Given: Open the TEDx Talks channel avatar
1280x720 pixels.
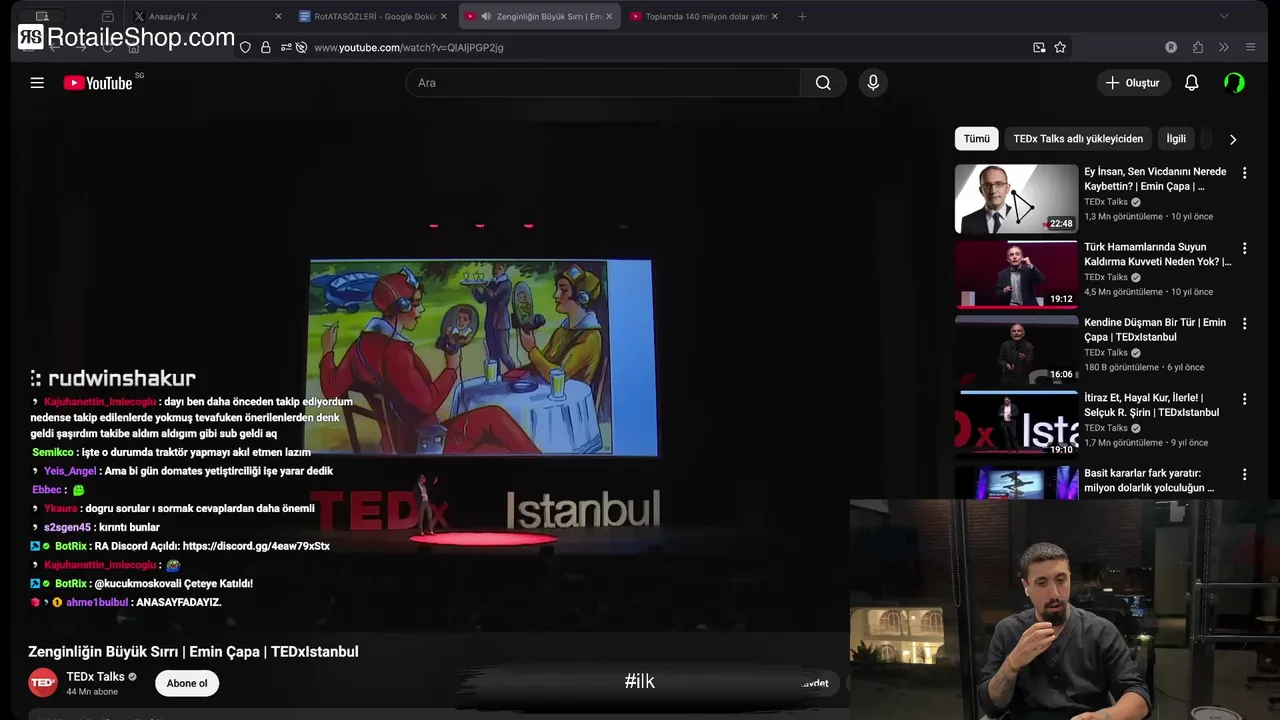Looking at the screenshot, I should click(42, 683).
